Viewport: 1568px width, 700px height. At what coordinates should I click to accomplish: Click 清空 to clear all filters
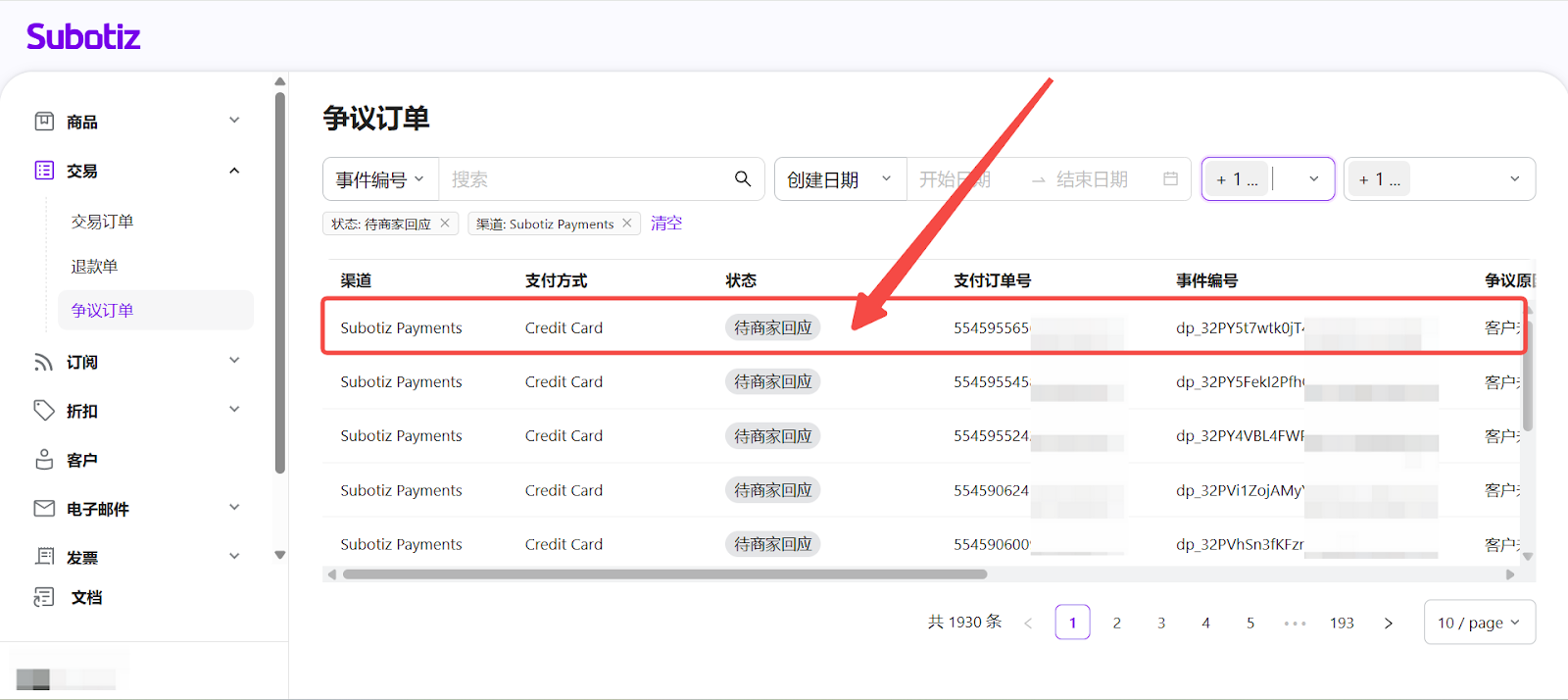point(666,224)
